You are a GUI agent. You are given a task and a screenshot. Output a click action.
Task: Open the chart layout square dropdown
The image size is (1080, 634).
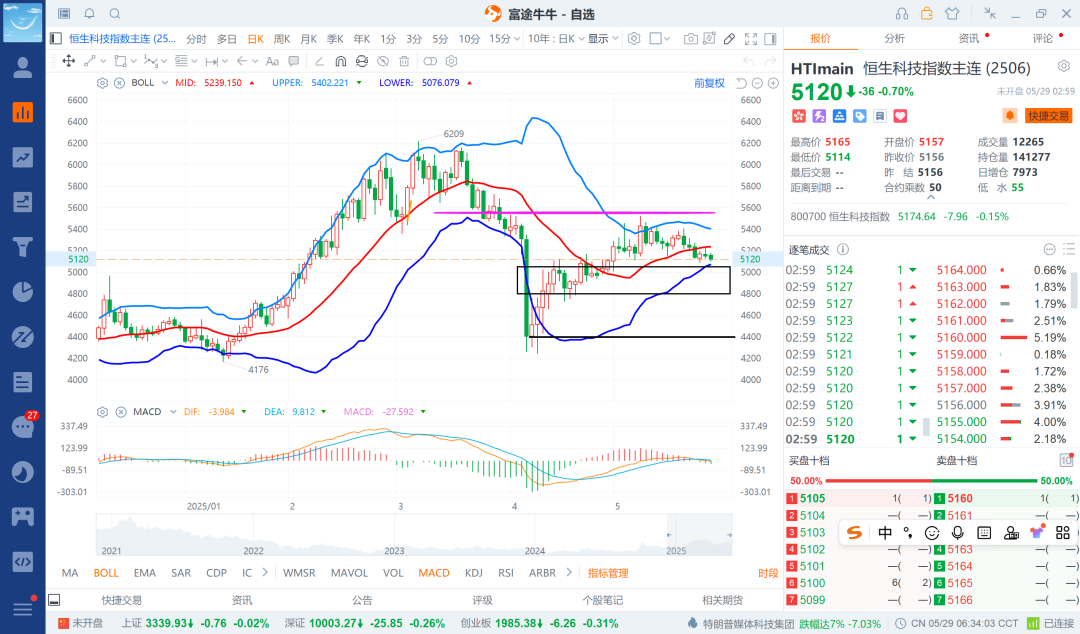tap(660, 39)
